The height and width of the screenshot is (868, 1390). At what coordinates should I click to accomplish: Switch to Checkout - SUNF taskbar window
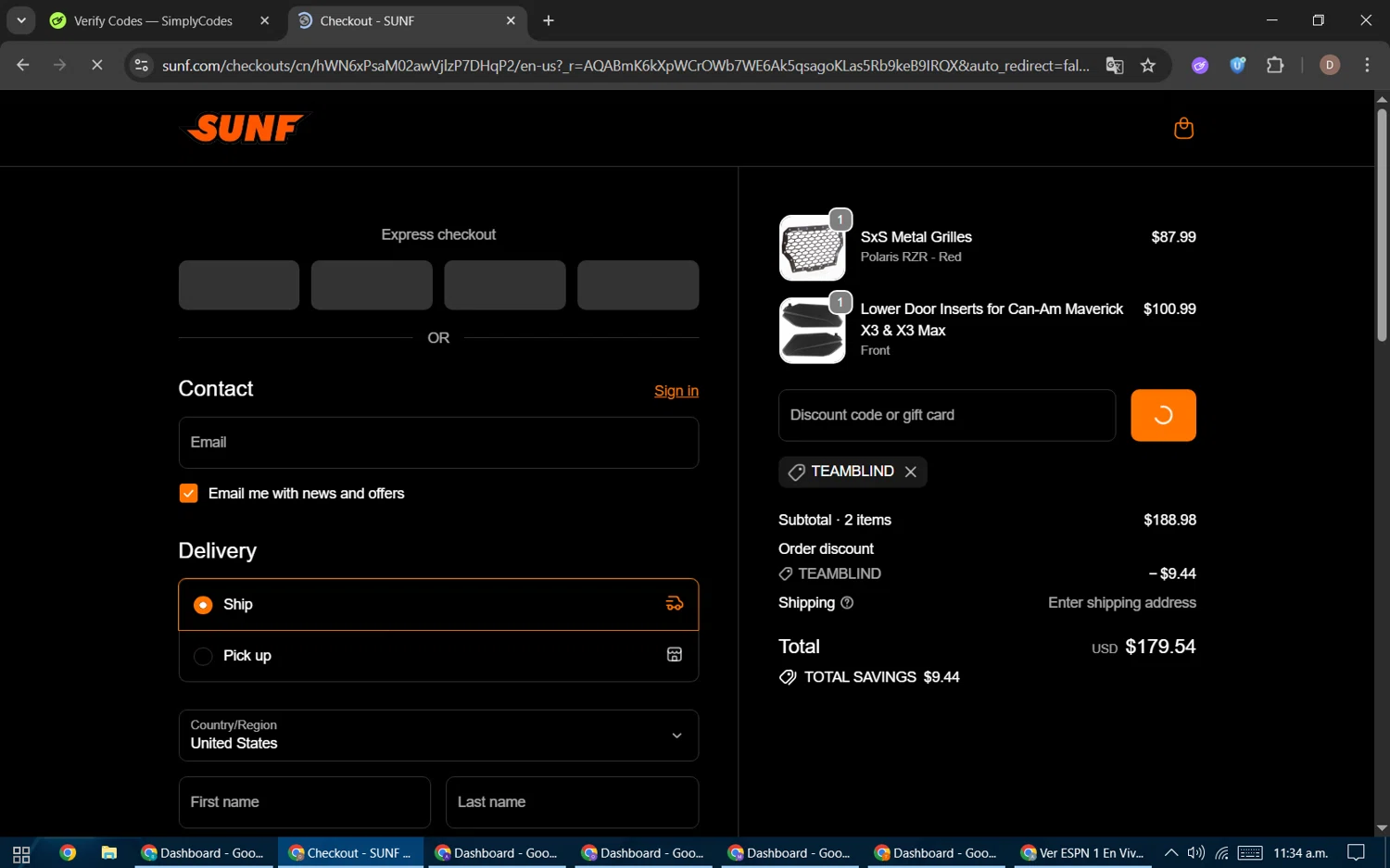[350, 853]
